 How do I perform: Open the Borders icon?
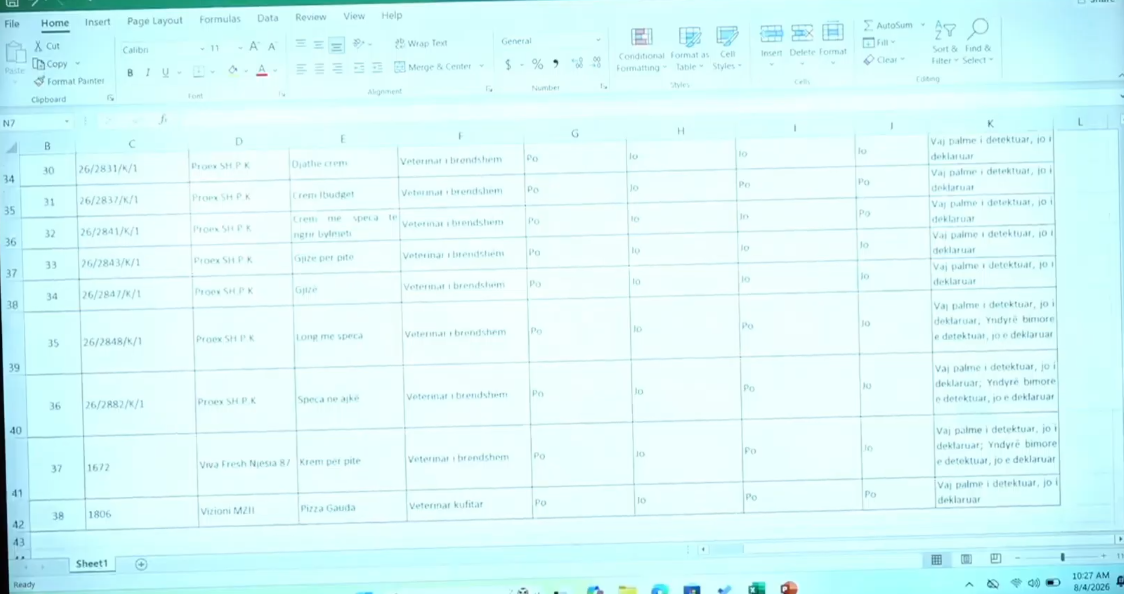click(x=199, y=72)
